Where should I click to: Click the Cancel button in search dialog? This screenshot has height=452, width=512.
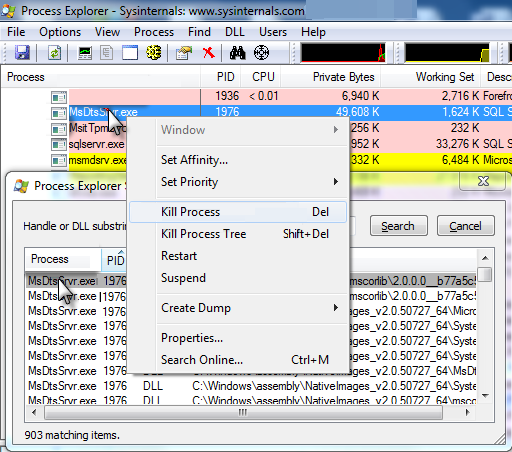click(466, 226)
